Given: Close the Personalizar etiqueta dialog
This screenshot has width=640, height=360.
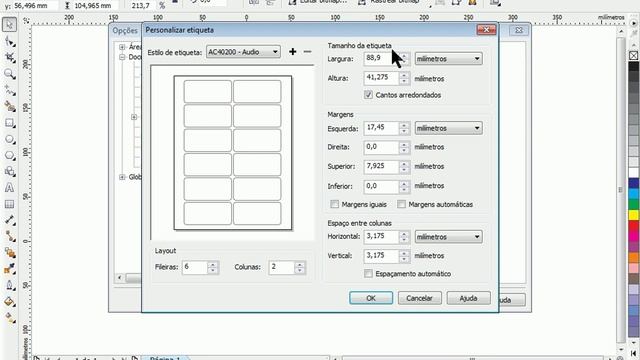Looking at the screenshot, I should pos(486,30).
